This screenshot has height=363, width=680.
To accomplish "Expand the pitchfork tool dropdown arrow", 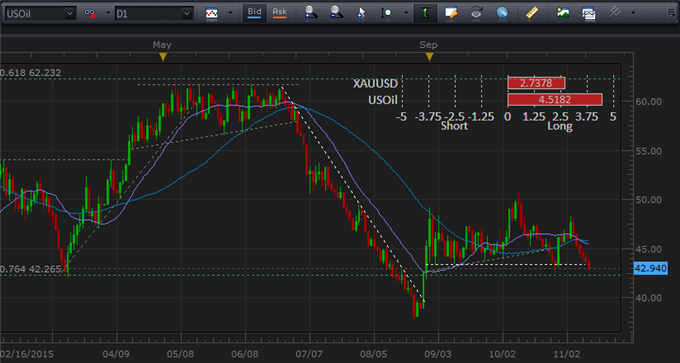I will pyautogui.click(x=634, y=13).
